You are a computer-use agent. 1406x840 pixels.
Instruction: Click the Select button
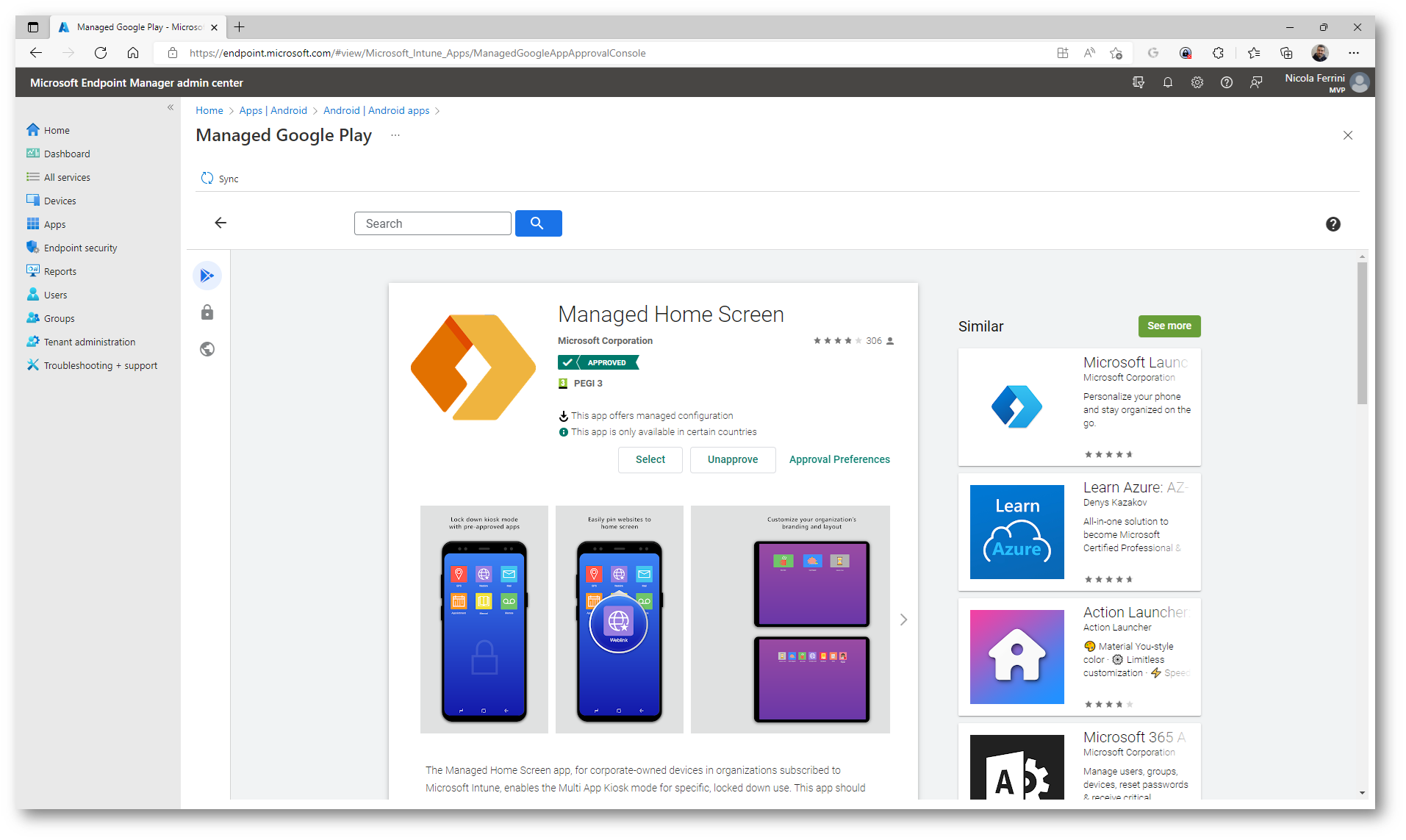(x=650, y=459)
